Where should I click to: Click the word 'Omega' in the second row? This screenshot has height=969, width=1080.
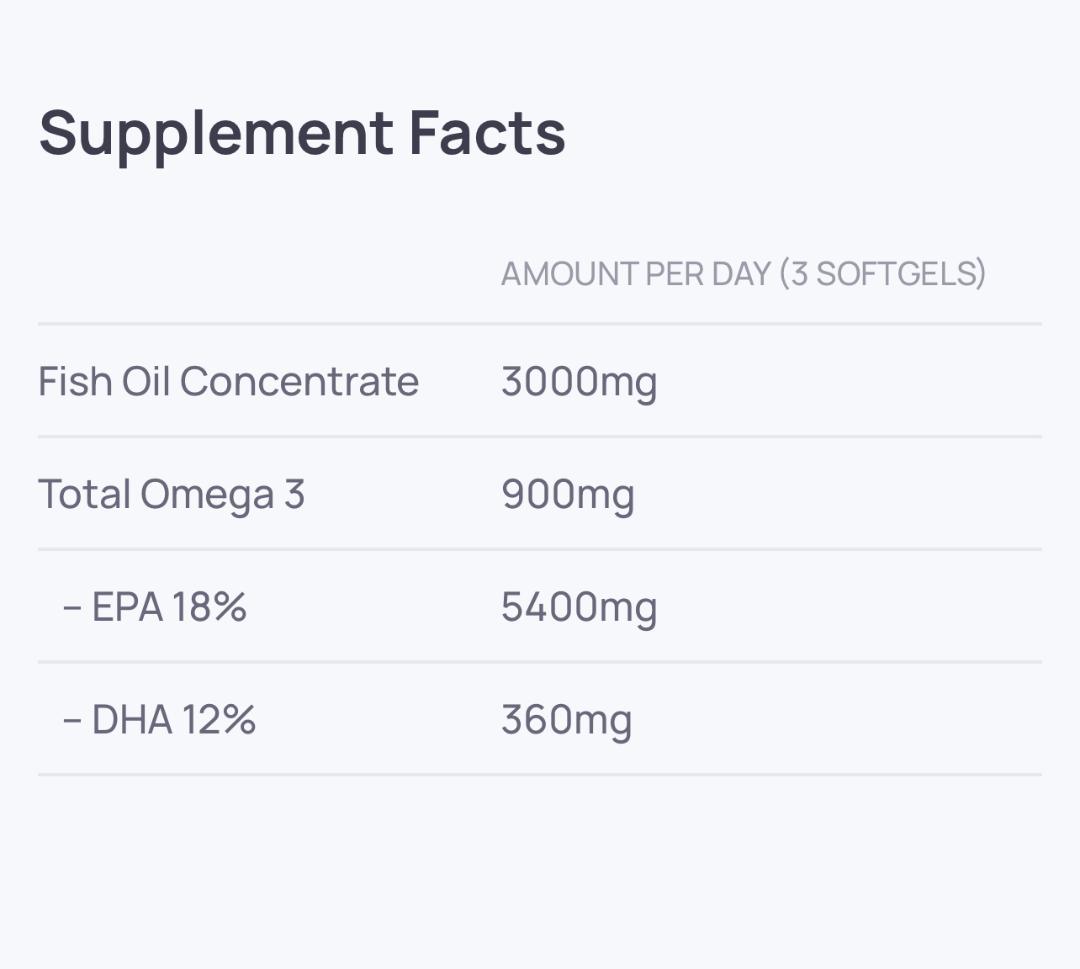click(x=207, y=494)
